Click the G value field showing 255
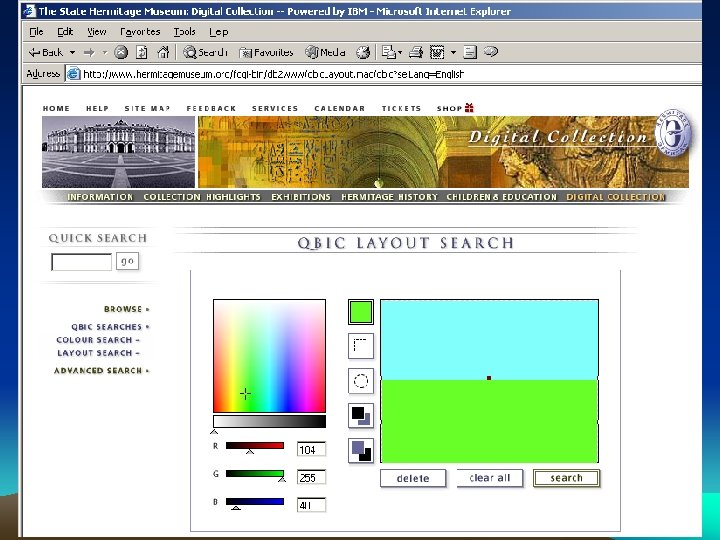The image size is (720, 540). [x=312, y=478]
